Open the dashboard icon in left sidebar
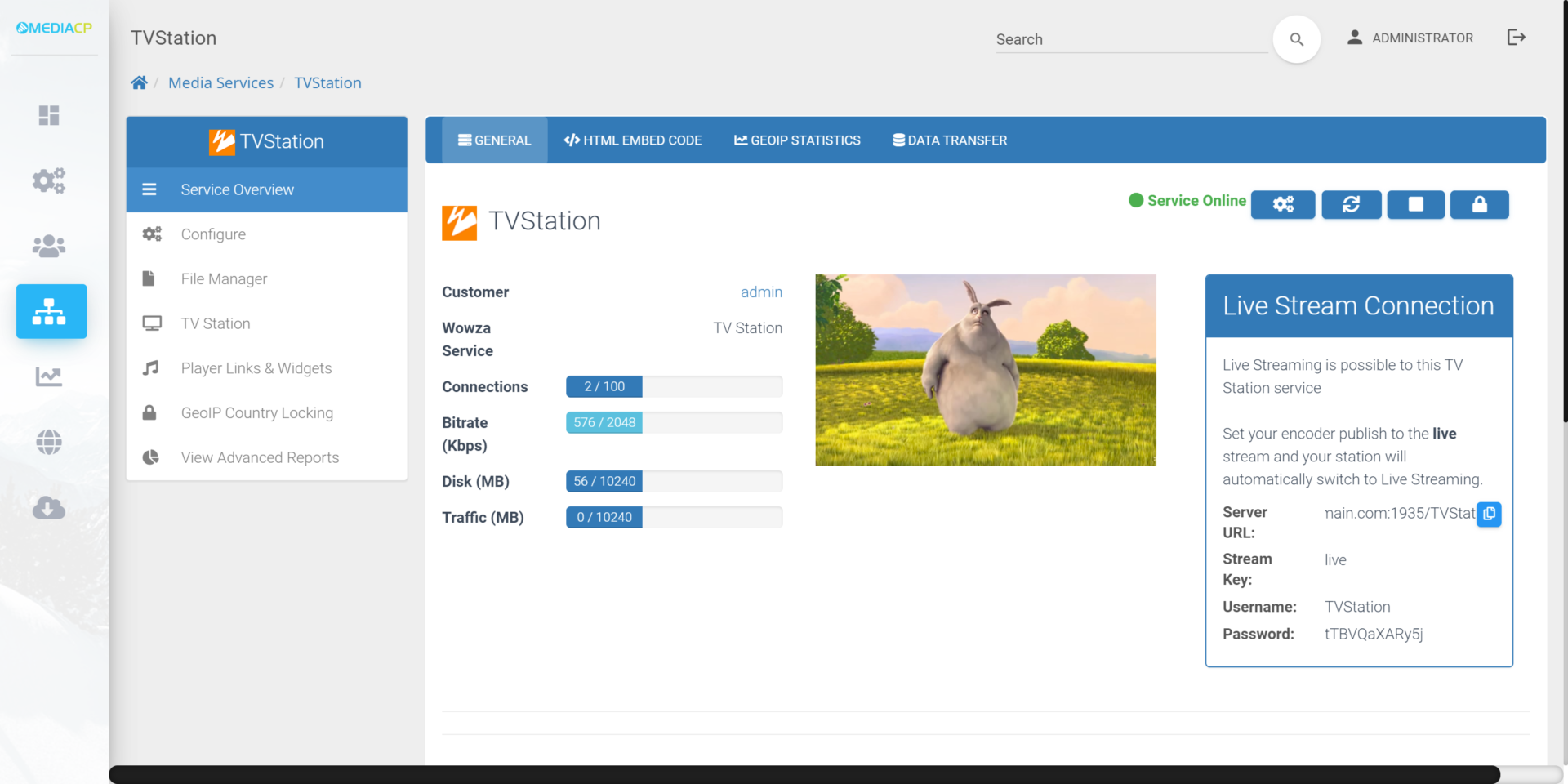Screen dimensions: 1568x784 [49, 115]
